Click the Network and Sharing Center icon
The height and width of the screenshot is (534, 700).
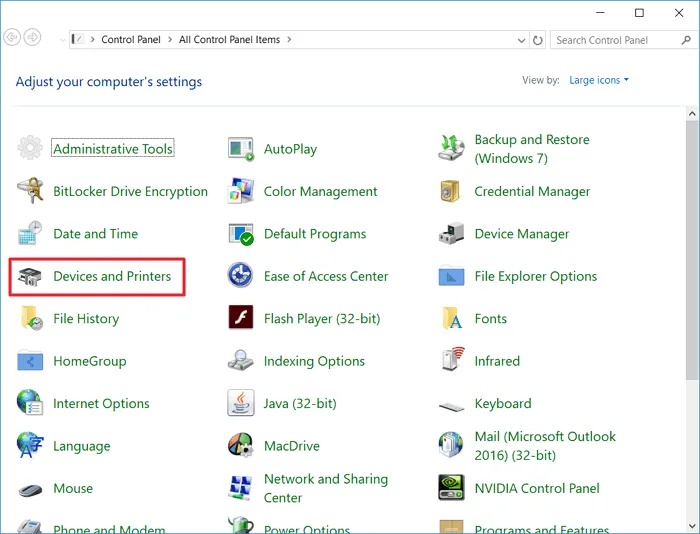pyautogui.click(x=241, y=488)
